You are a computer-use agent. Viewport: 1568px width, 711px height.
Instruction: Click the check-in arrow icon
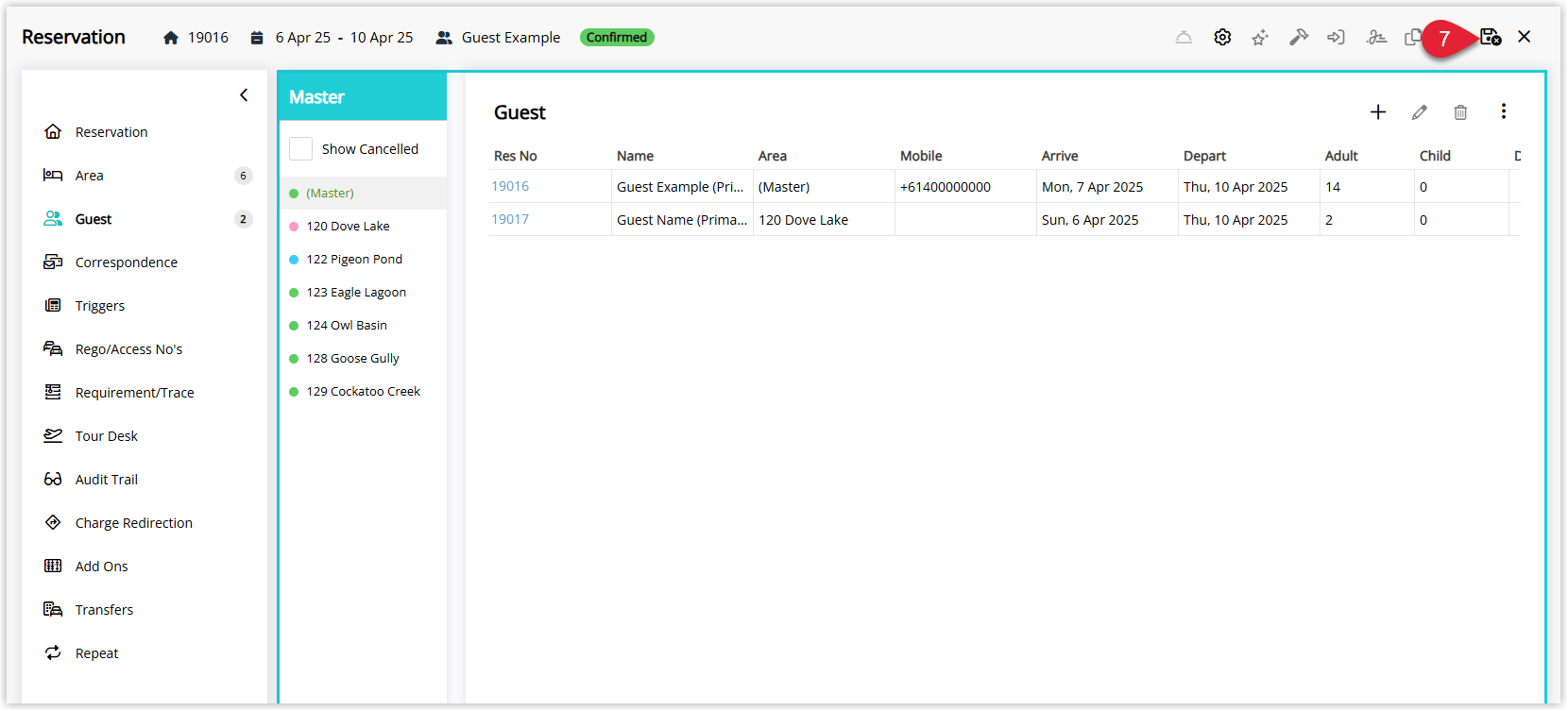(x=1336, y=37)
